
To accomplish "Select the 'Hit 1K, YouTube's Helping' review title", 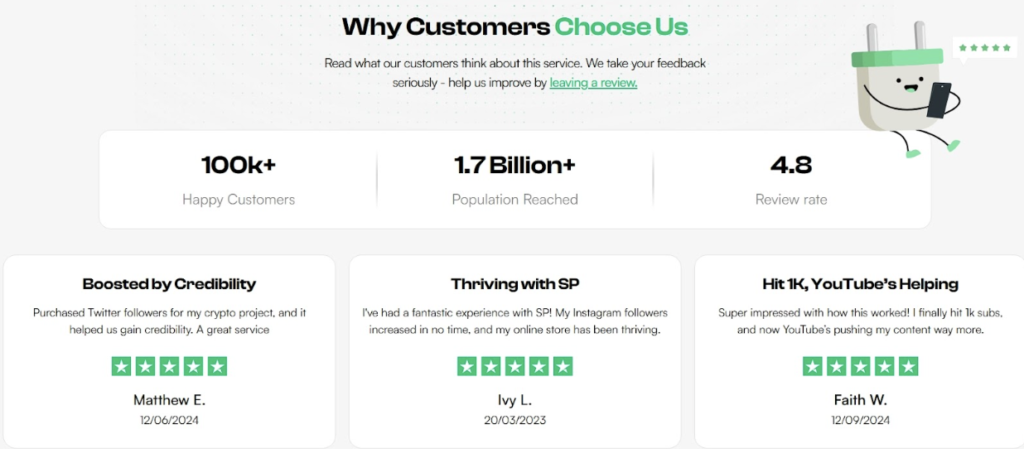I will 860,284.
